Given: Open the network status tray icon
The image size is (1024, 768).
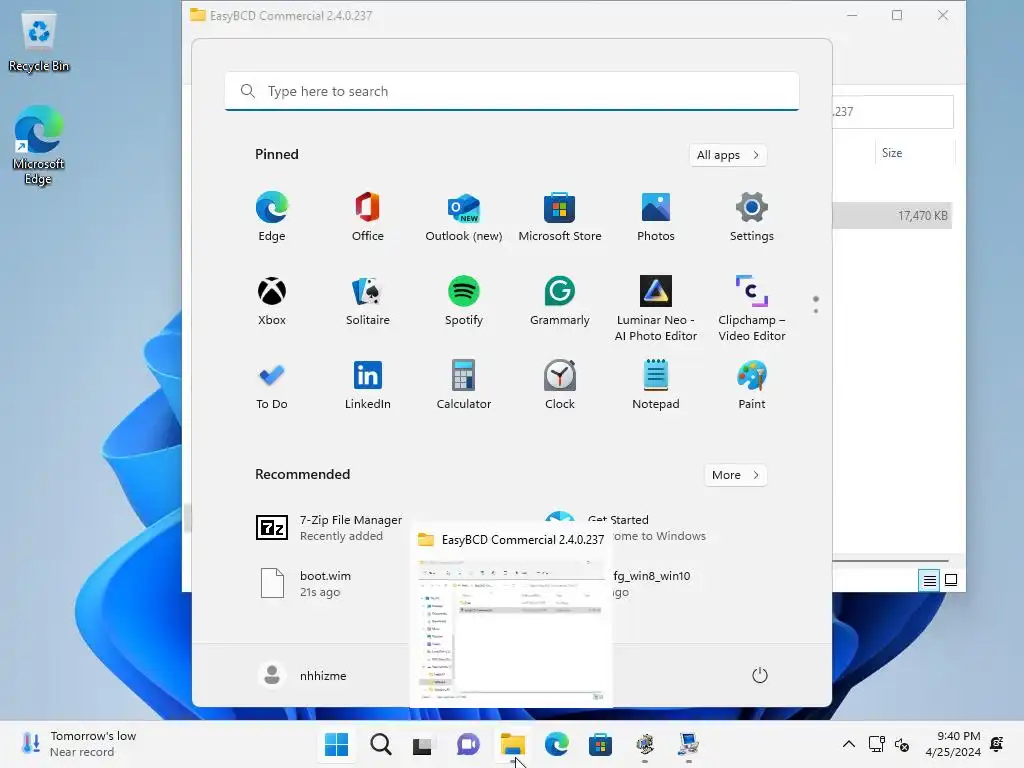Looking at the screenshot, I should (x=876, y=744).
